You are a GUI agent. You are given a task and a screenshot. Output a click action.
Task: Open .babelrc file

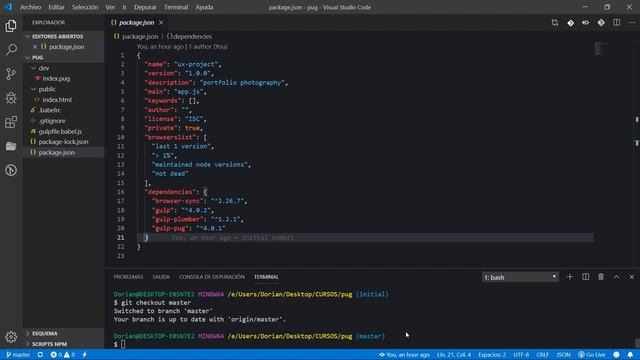(x=49, y=110)
